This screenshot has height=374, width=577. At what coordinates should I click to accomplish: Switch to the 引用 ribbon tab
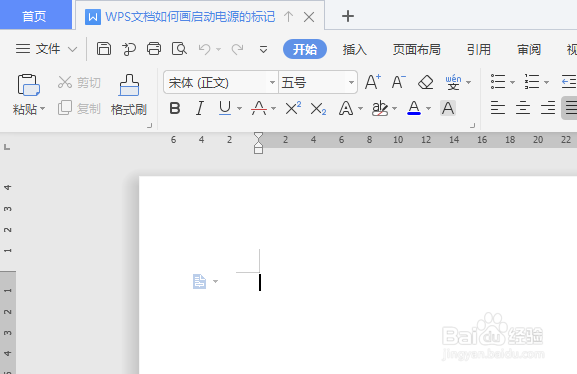pos(478,49)
